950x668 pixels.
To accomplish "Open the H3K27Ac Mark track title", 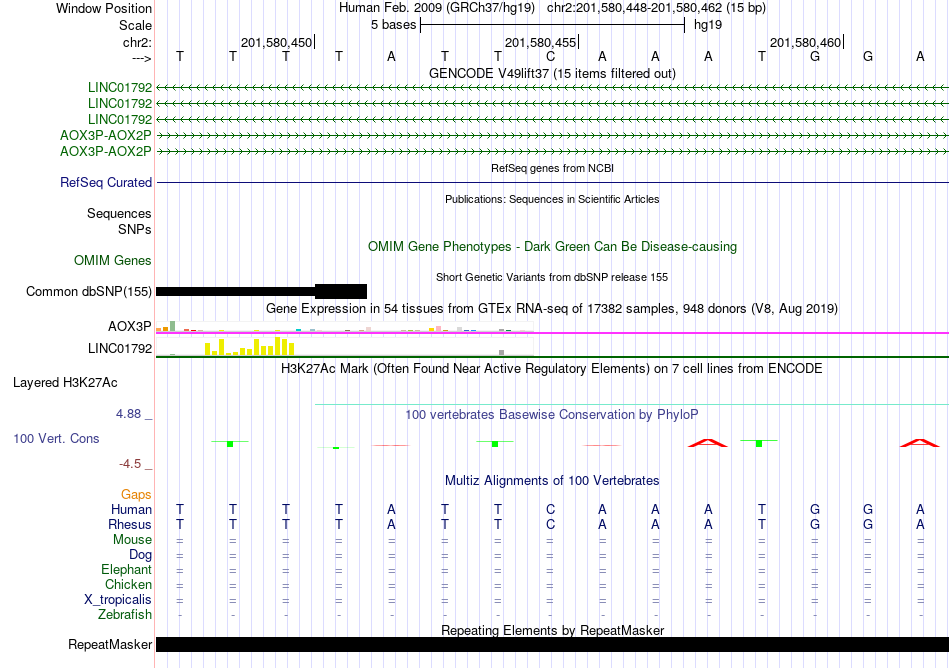I will [x=552, y=369].
